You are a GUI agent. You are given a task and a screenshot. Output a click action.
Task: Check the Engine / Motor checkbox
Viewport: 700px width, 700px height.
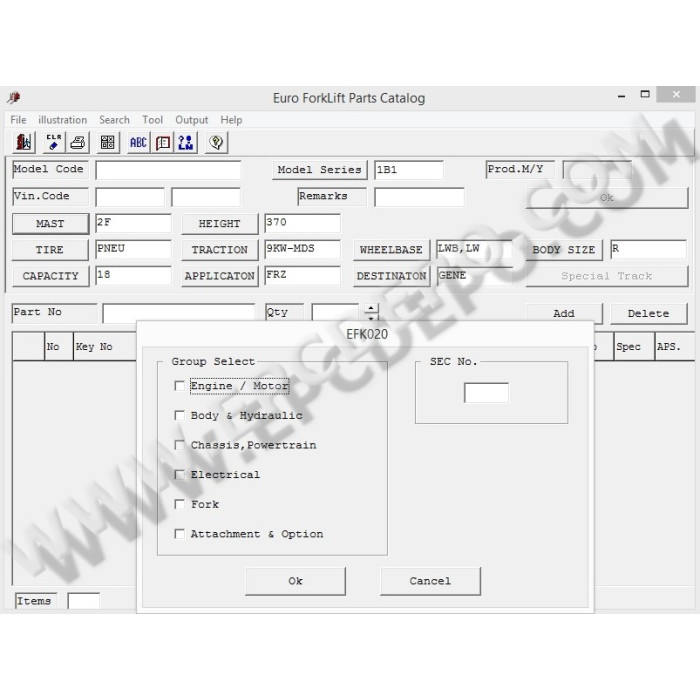coord(179,386)
